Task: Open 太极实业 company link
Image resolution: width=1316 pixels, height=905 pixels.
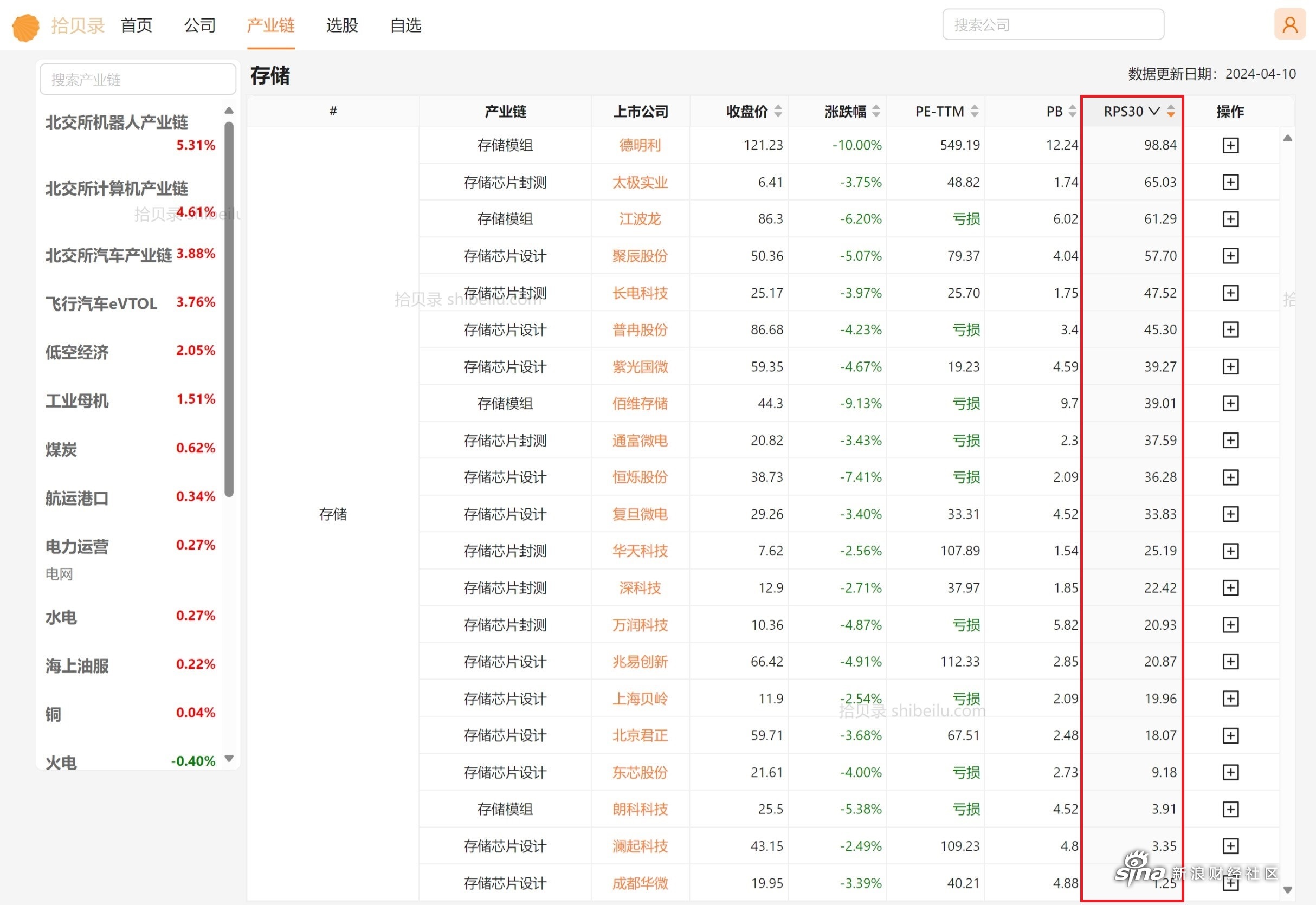Action: 640,182
